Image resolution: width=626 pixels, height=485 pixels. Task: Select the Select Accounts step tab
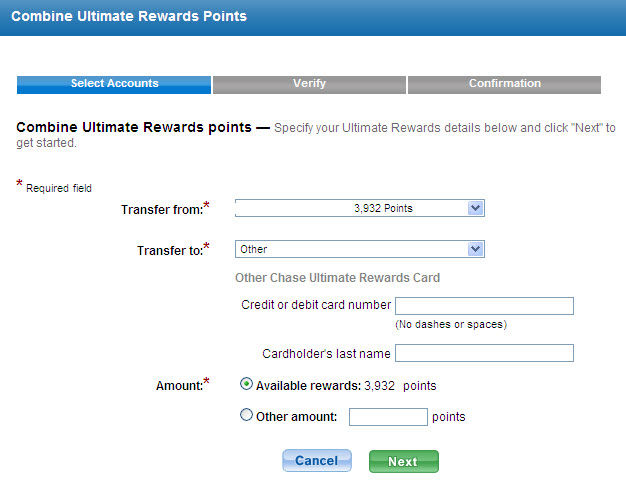coord(114,85)
